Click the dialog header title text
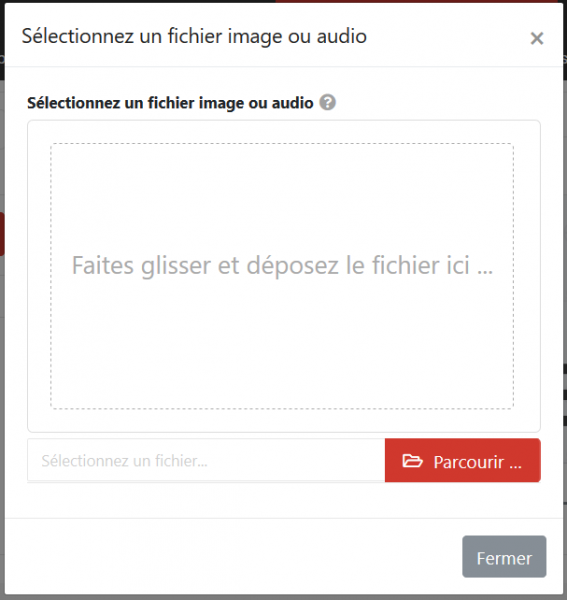This screenshot has height=600, width=567. pyautogui.click(x=194, y=36)
